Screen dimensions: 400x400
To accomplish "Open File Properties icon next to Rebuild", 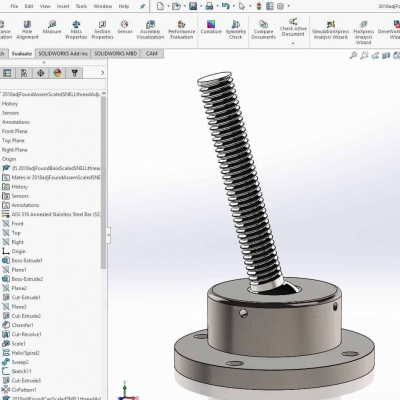I will [270, 6].
